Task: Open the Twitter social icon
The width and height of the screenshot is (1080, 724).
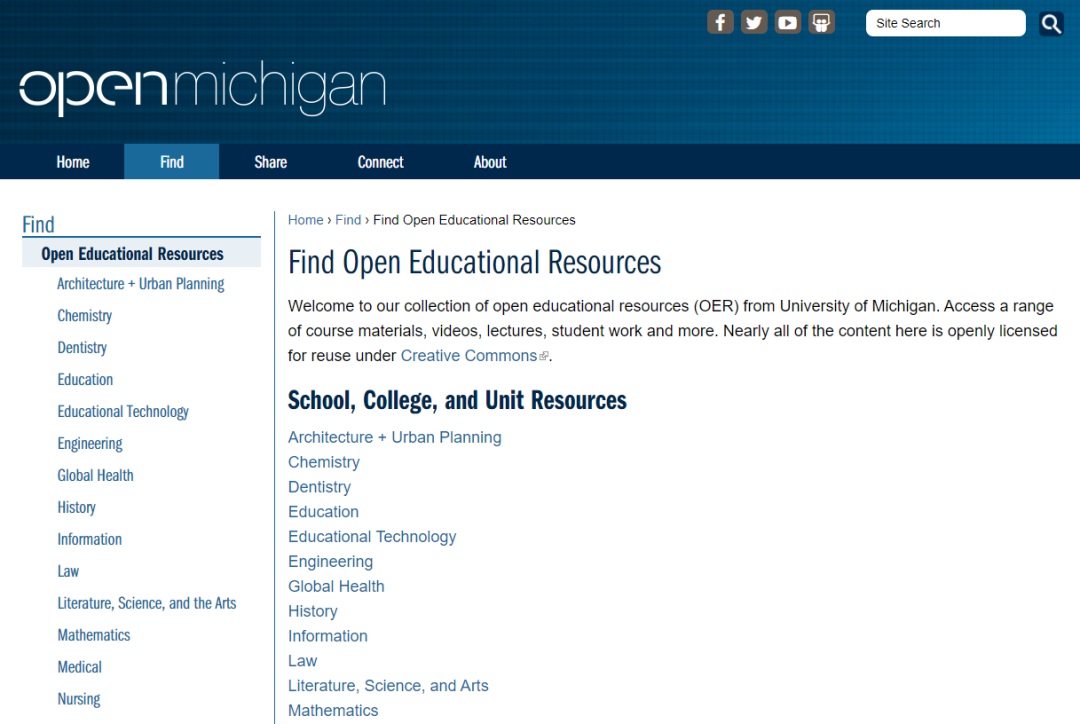Action: pos(754,23)
